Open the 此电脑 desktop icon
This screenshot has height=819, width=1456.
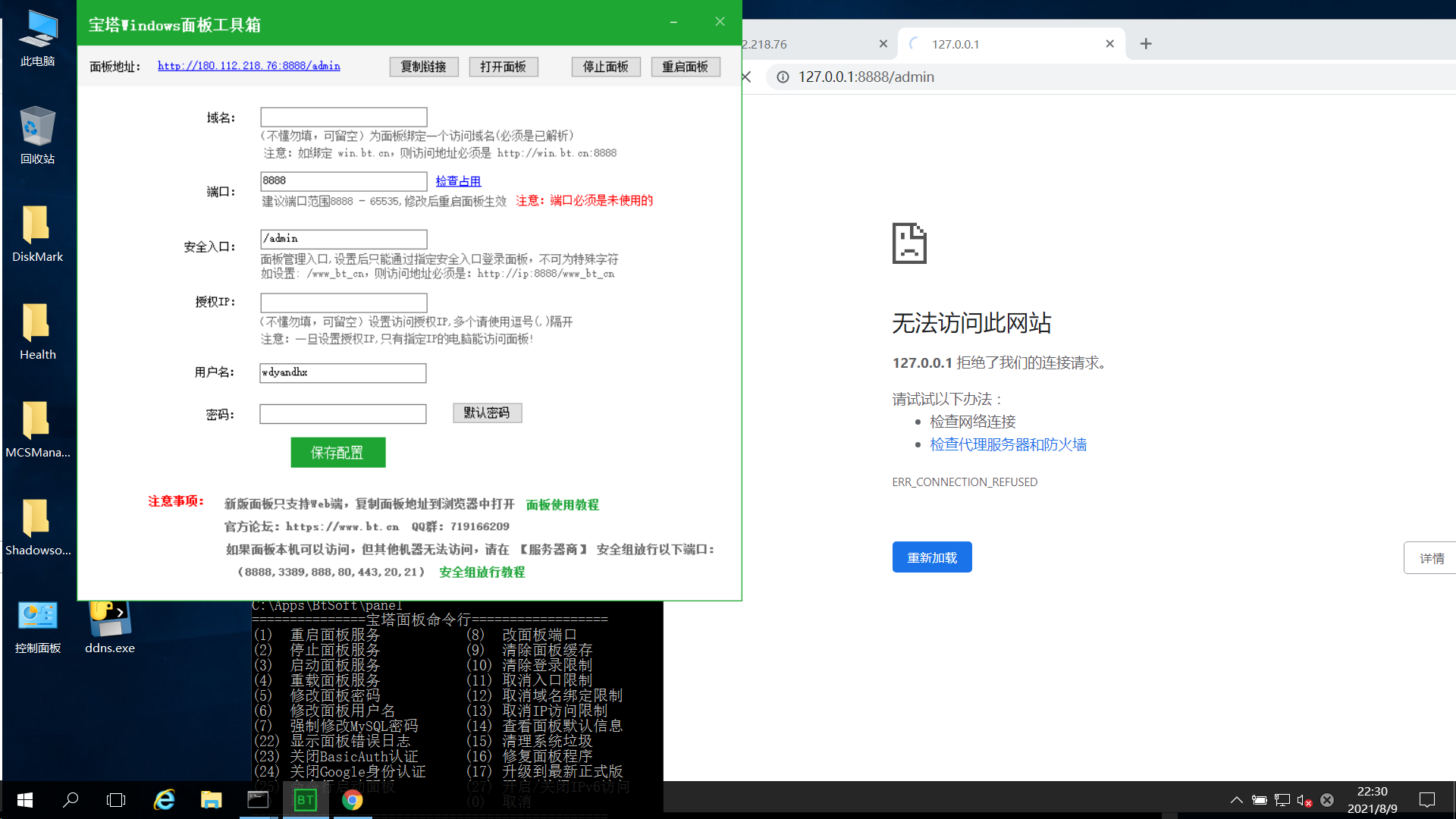pyautogui.click(x=37, y=38)
